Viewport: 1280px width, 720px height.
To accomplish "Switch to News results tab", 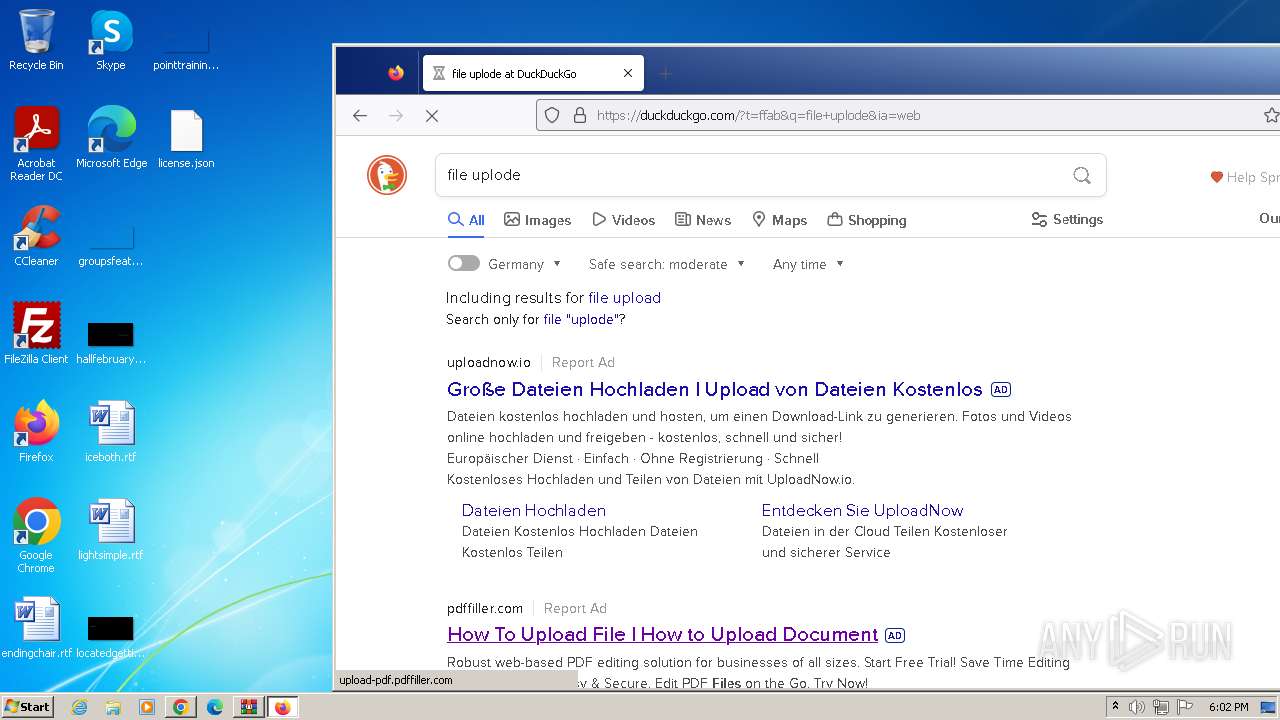I will tap(703, 220).
